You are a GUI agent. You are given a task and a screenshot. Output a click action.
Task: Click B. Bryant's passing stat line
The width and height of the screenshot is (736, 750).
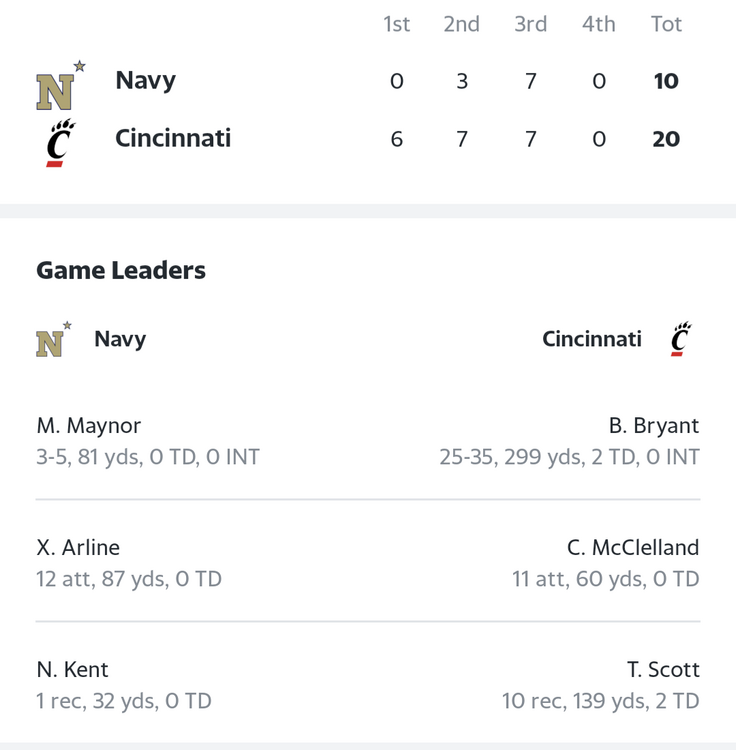click(570, 457)
